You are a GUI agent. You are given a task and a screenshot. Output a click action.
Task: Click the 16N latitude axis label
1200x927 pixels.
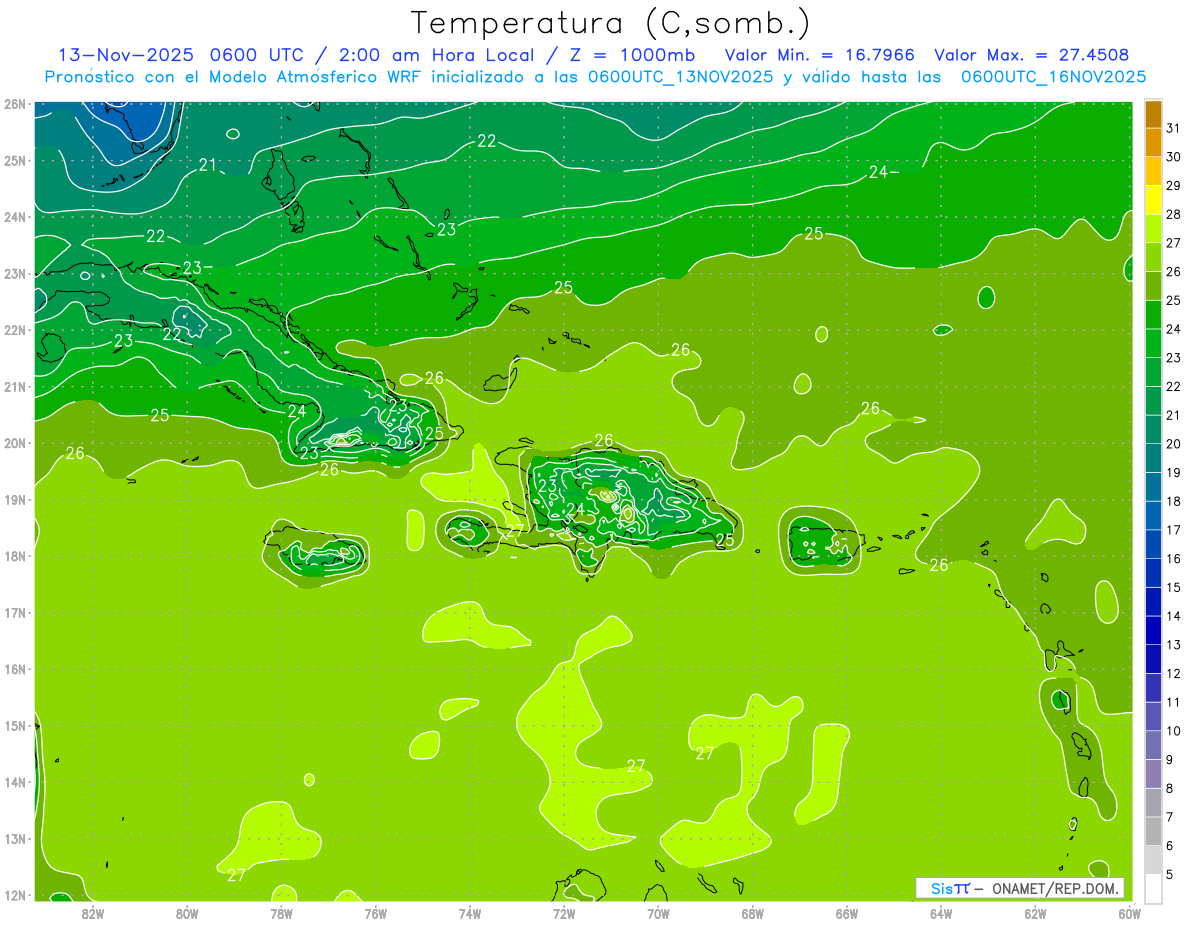point(14,669)
